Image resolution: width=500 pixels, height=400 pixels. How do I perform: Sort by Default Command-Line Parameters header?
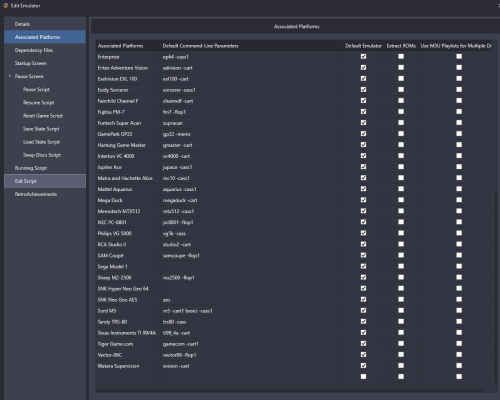coord(252,46)
